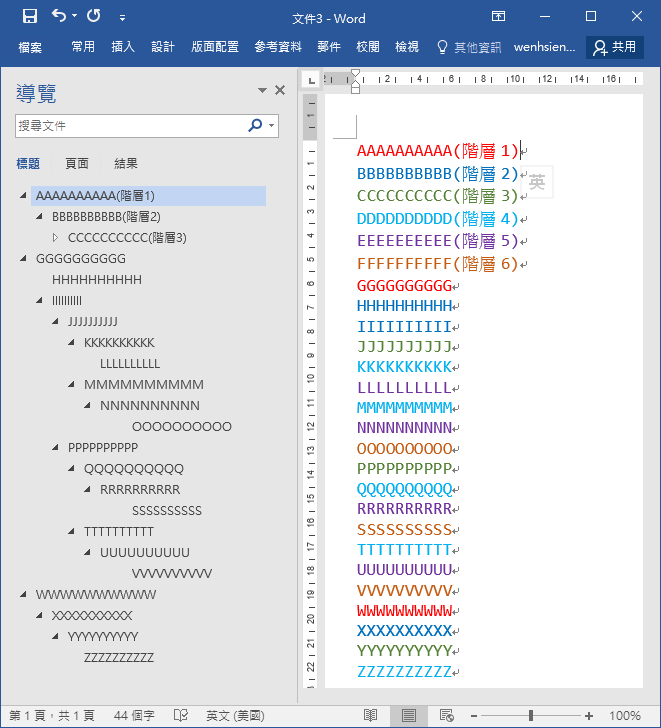Click the 英 input method indicator
The height and width of the screenshot is (728, 661).
tap(537, 182)
